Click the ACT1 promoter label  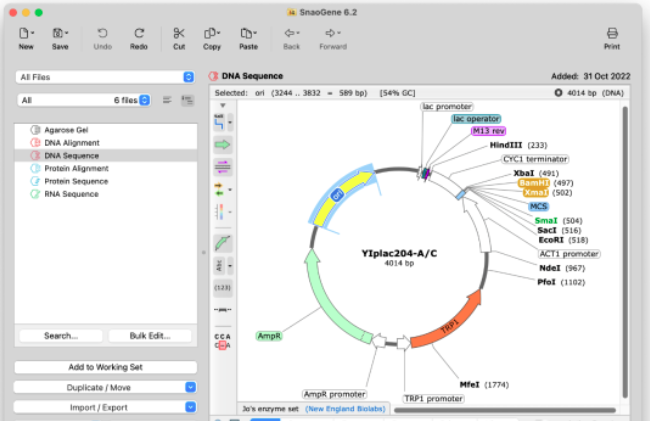[569, 254]
